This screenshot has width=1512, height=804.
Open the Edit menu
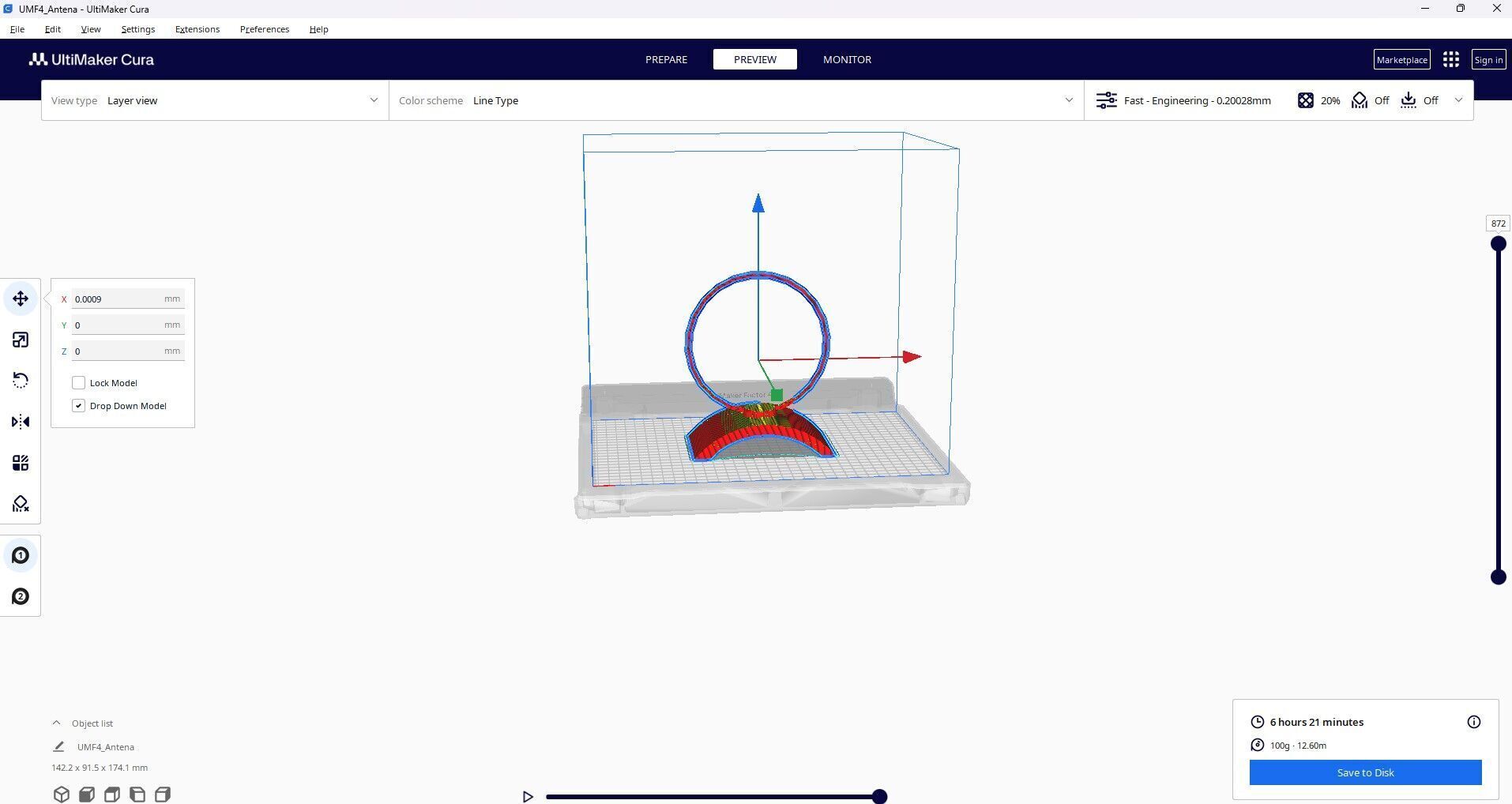coord(52,29)
